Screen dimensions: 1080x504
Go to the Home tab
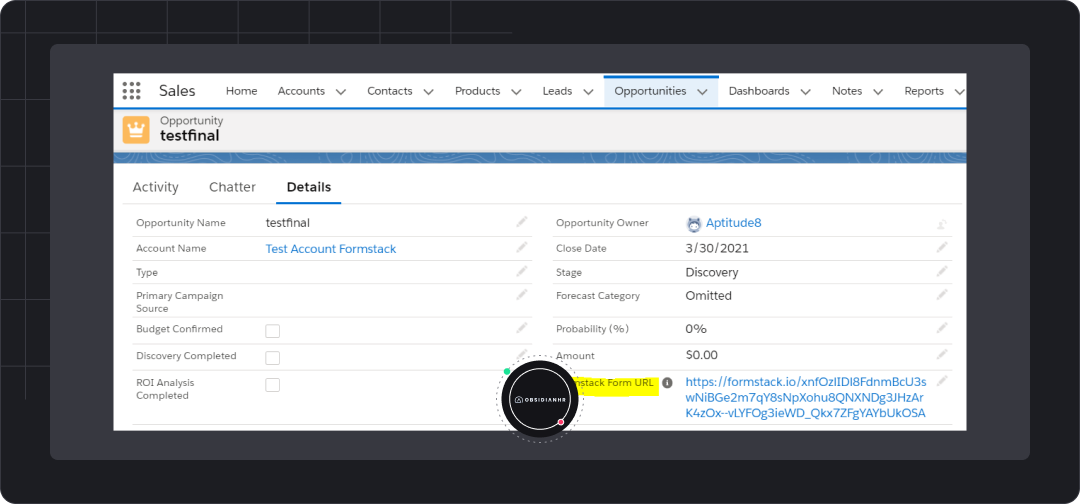241,91
